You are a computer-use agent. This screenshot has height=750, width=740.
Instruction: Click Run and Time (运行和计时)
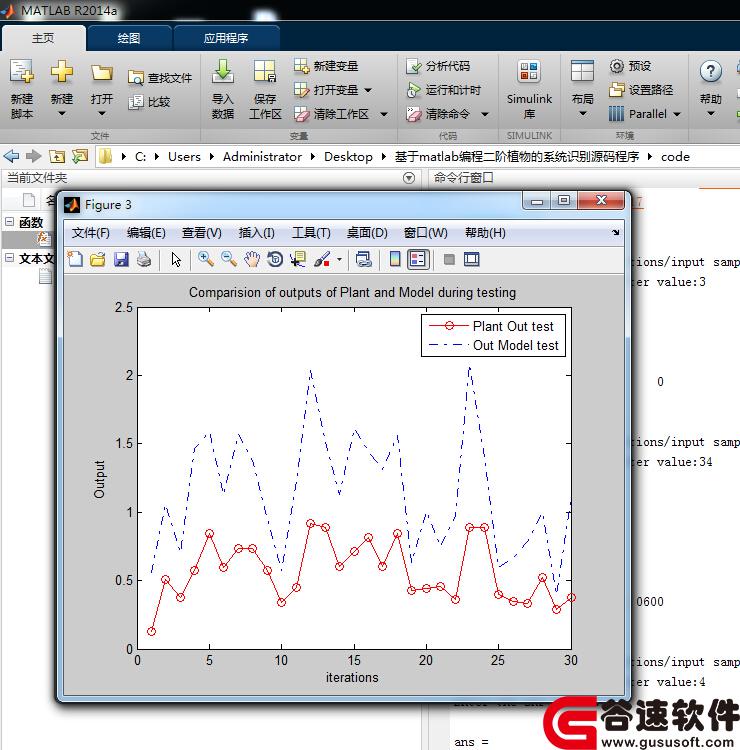(x=443, y=90)
